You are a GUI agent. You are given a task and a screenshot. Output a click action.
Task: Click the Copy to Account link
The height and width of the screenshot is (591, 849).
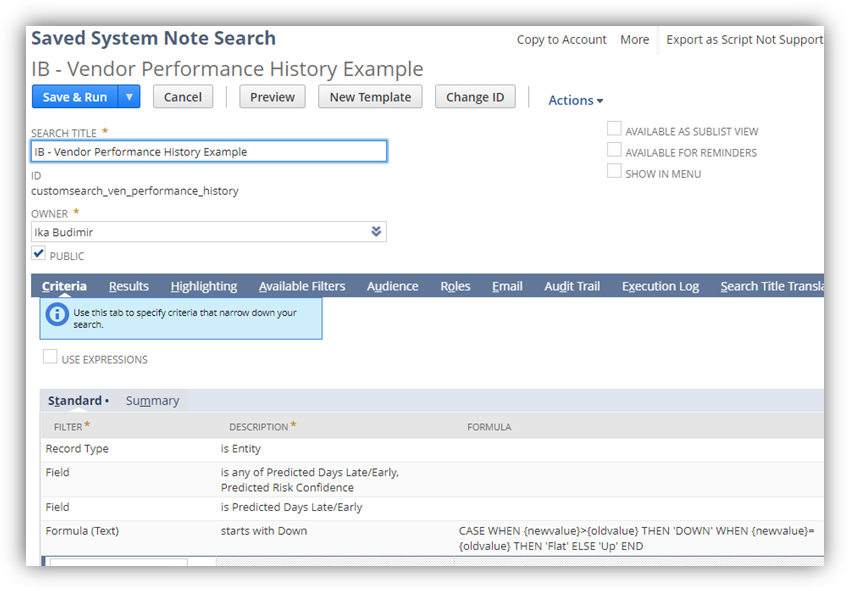click(x=561, y=40)
